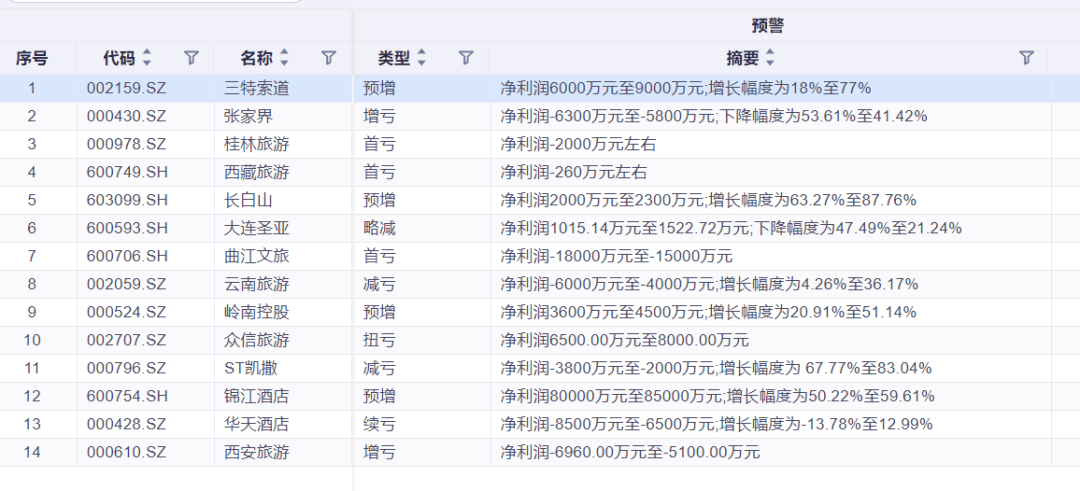
Task: Click summary starting 净利润1015.14万元
Action: click(x=731, y=228)
